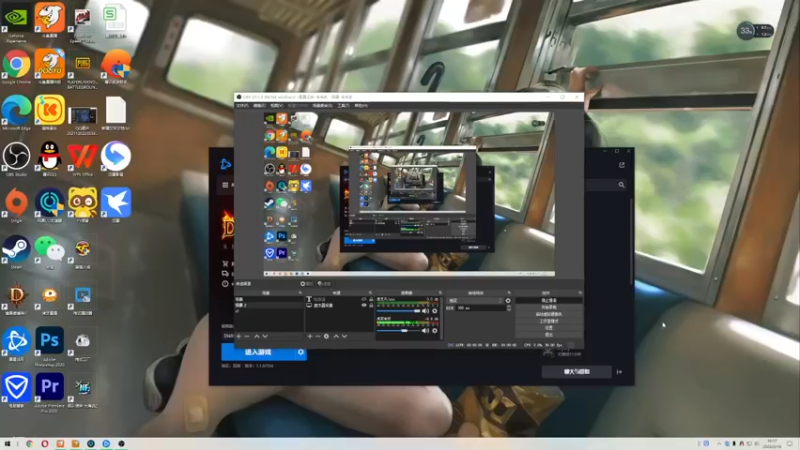Open the OBS Edit menu
This screenshot has width=800, height=450.
coord(259,106)
